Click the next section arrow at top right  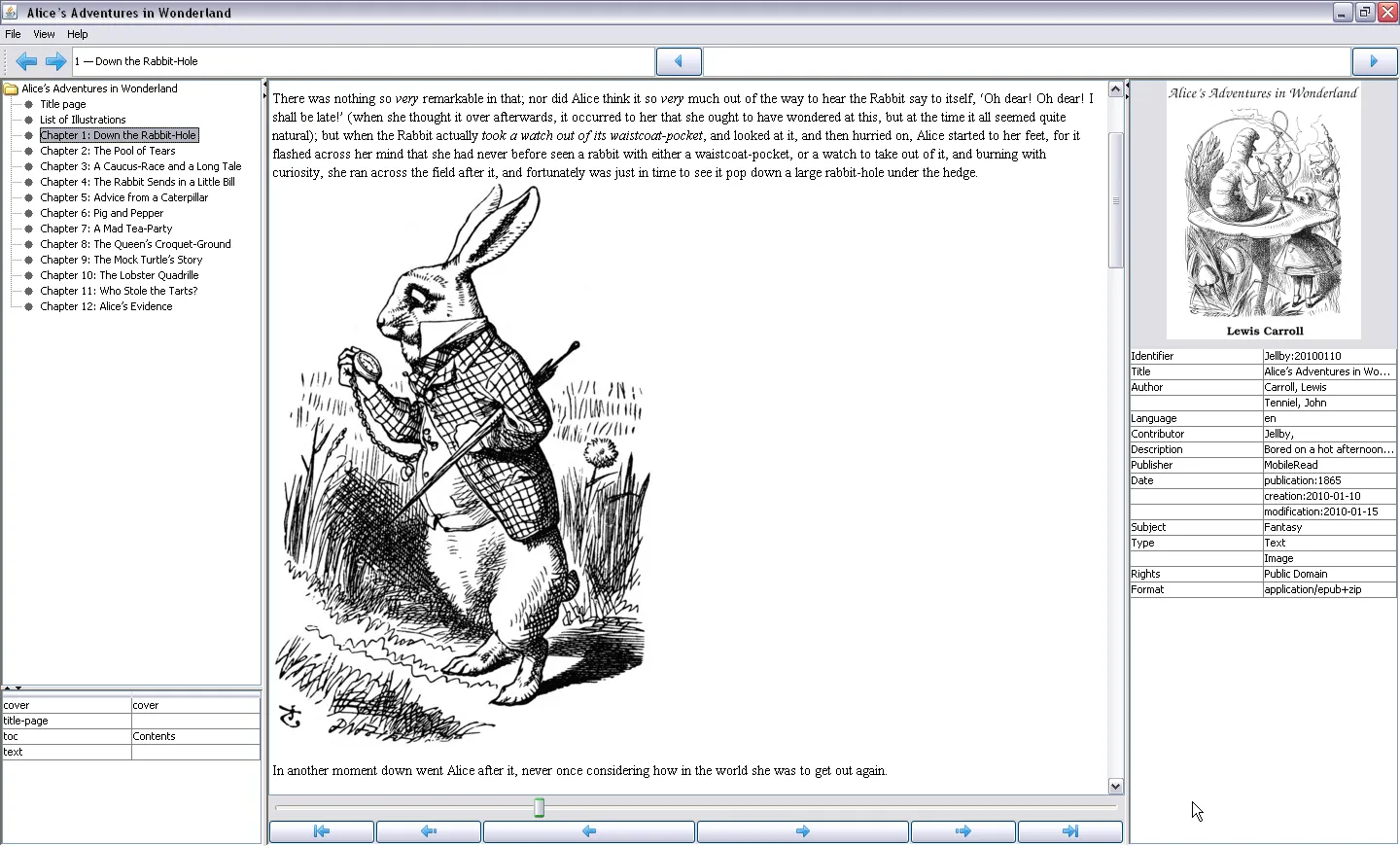(x=1375, y=61)
